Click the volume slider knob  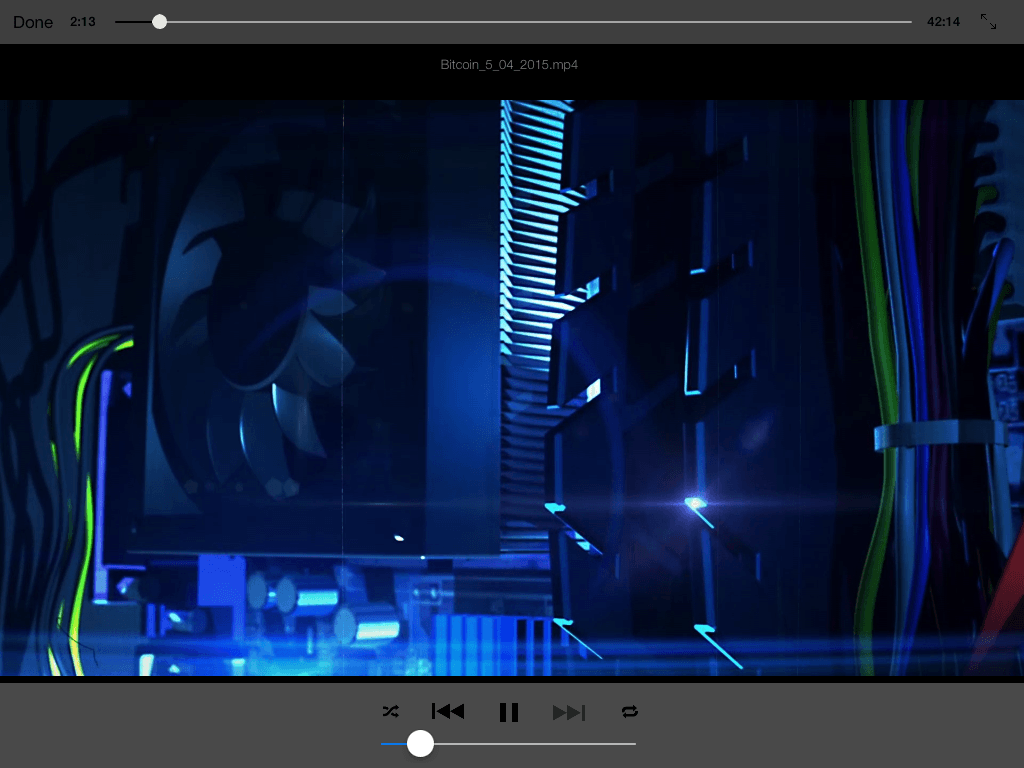[420, 743]
